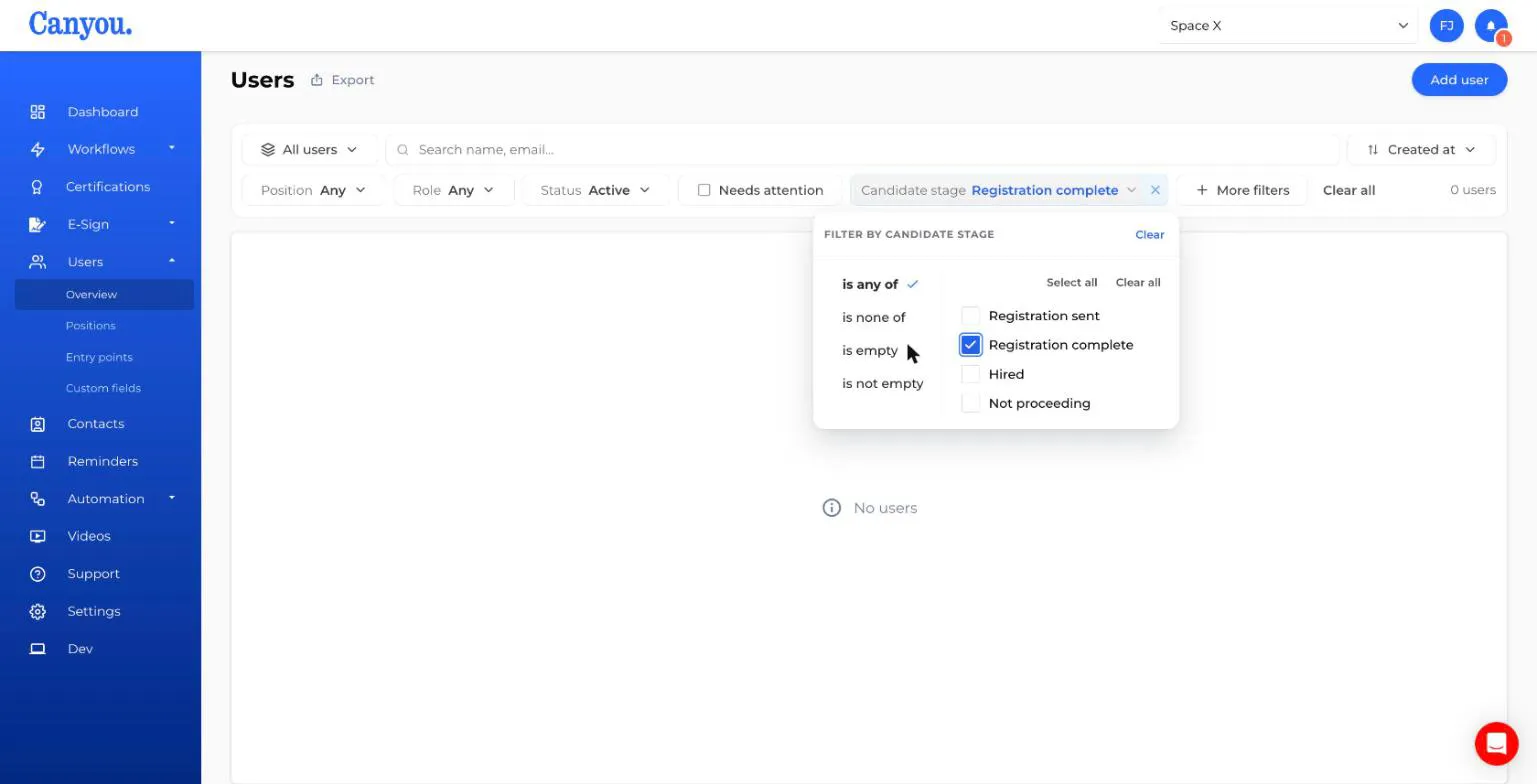Viewport: 1537px width, 784px height.
Task: Check the Hired option
Action: coord(970,374)
